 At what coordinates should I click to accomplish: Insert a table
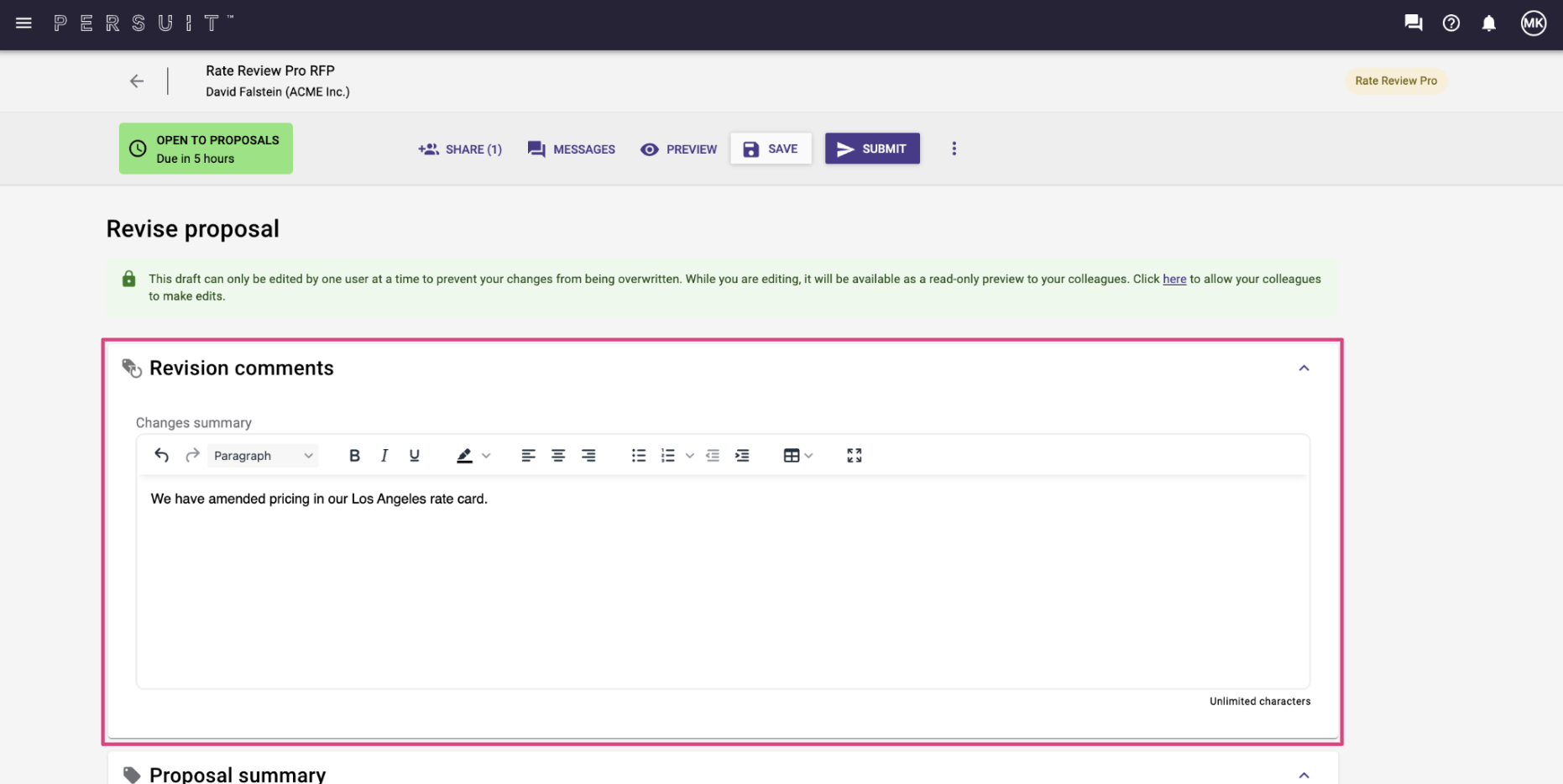point(791,455)
